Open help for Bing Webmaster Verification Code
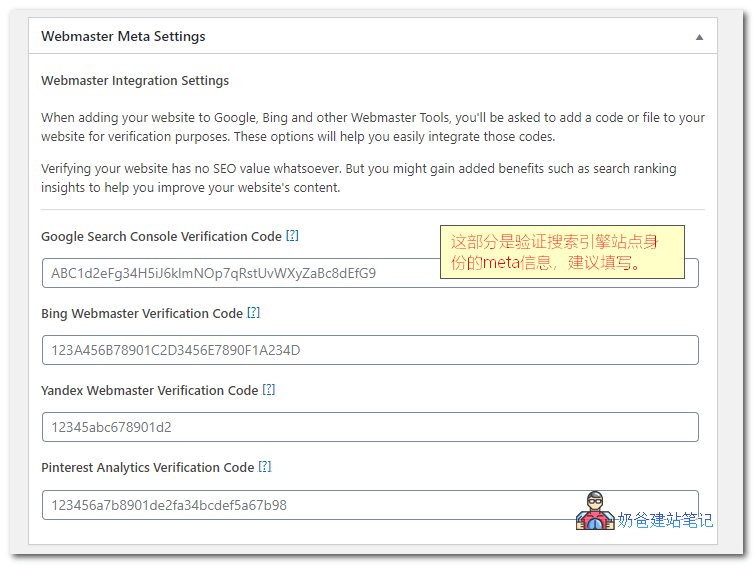 253,313
